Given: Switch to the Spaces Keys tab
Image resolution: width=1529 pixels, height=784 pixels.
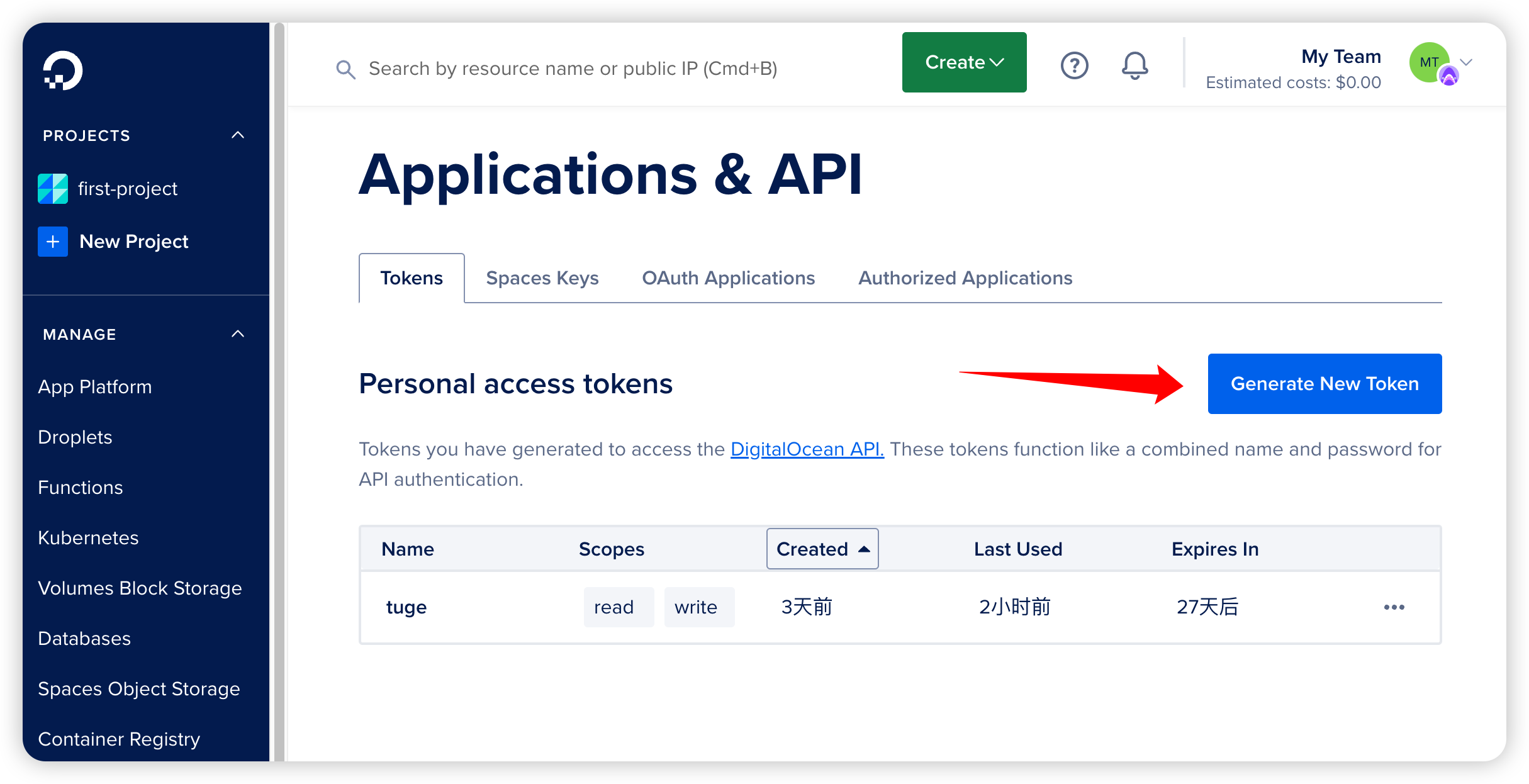Looking at the screenshot, I should tap(542, 278).
